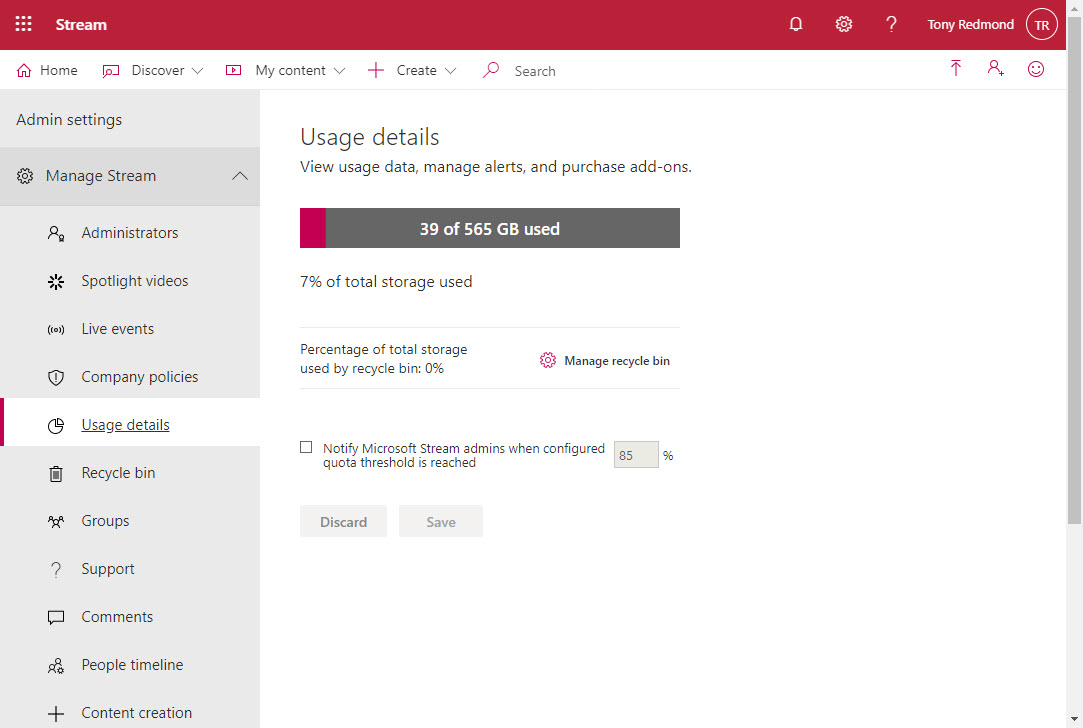Click the Company policies shield icon
Image resolution: width=1083 pixels, height=728 pixels.
click(x=56, y=377)
